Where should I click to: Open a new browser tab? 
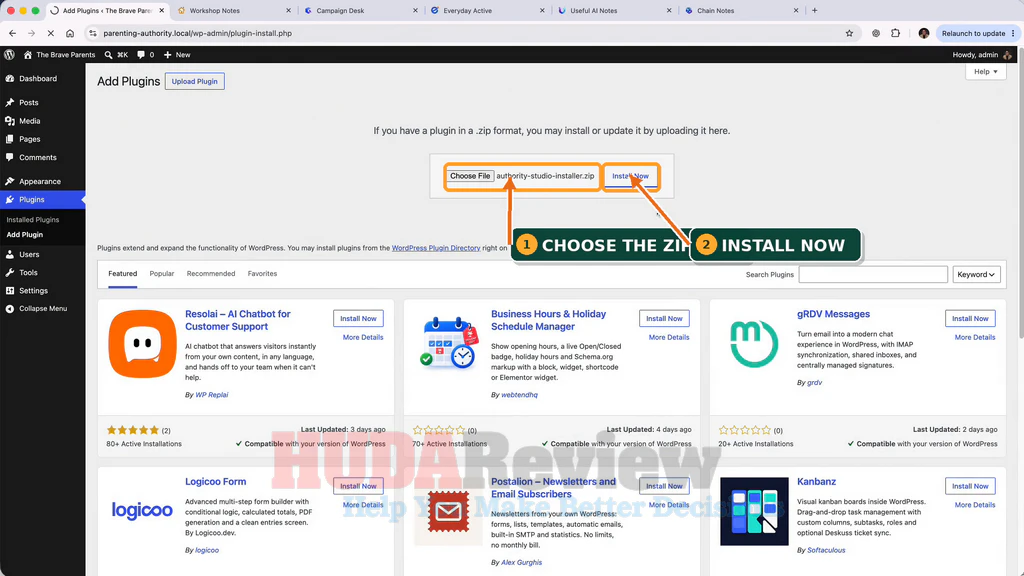tap(814, 10)
